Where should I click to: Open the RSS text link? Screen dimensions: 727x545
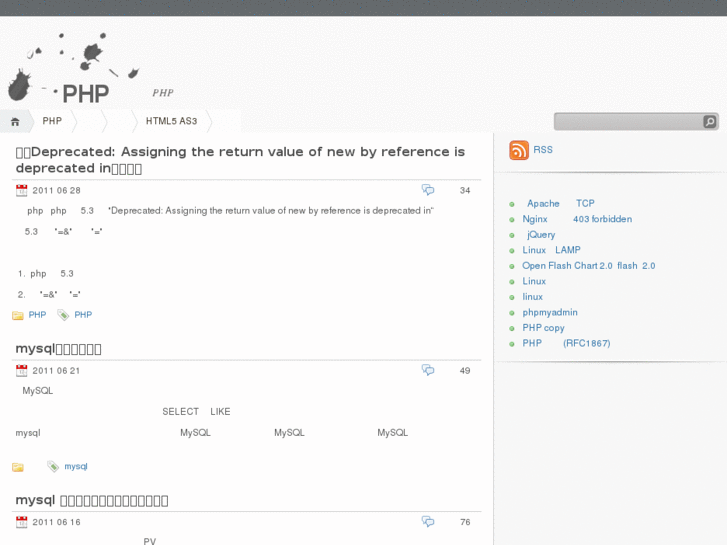pyautogui.click(x=542, y=150)
